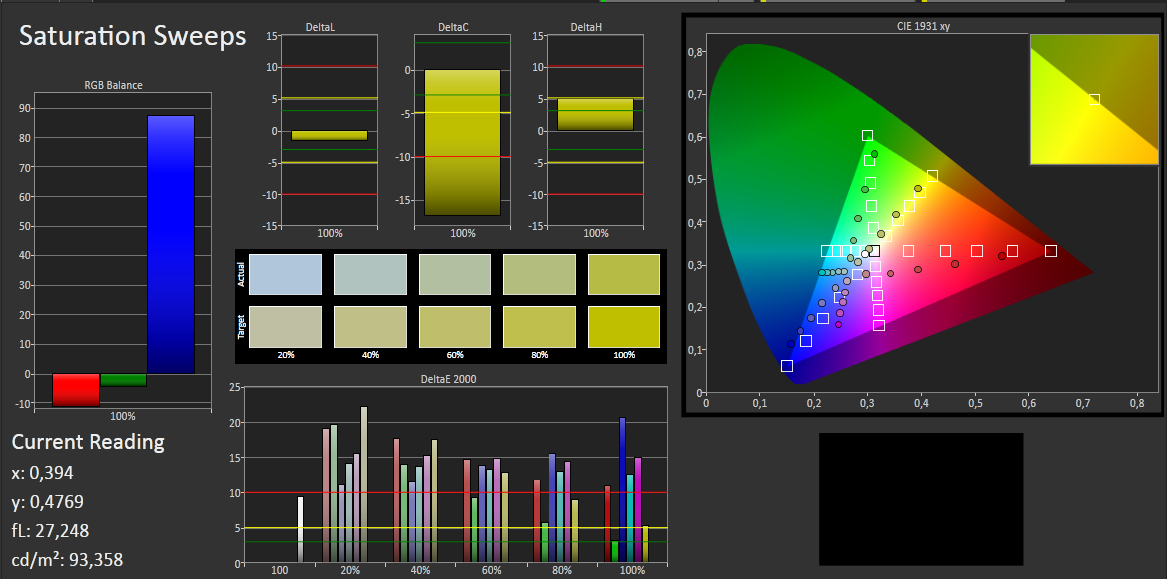Click the 100% blue target square in CIE chart
1167x579 pixels.
pos(787,366)
